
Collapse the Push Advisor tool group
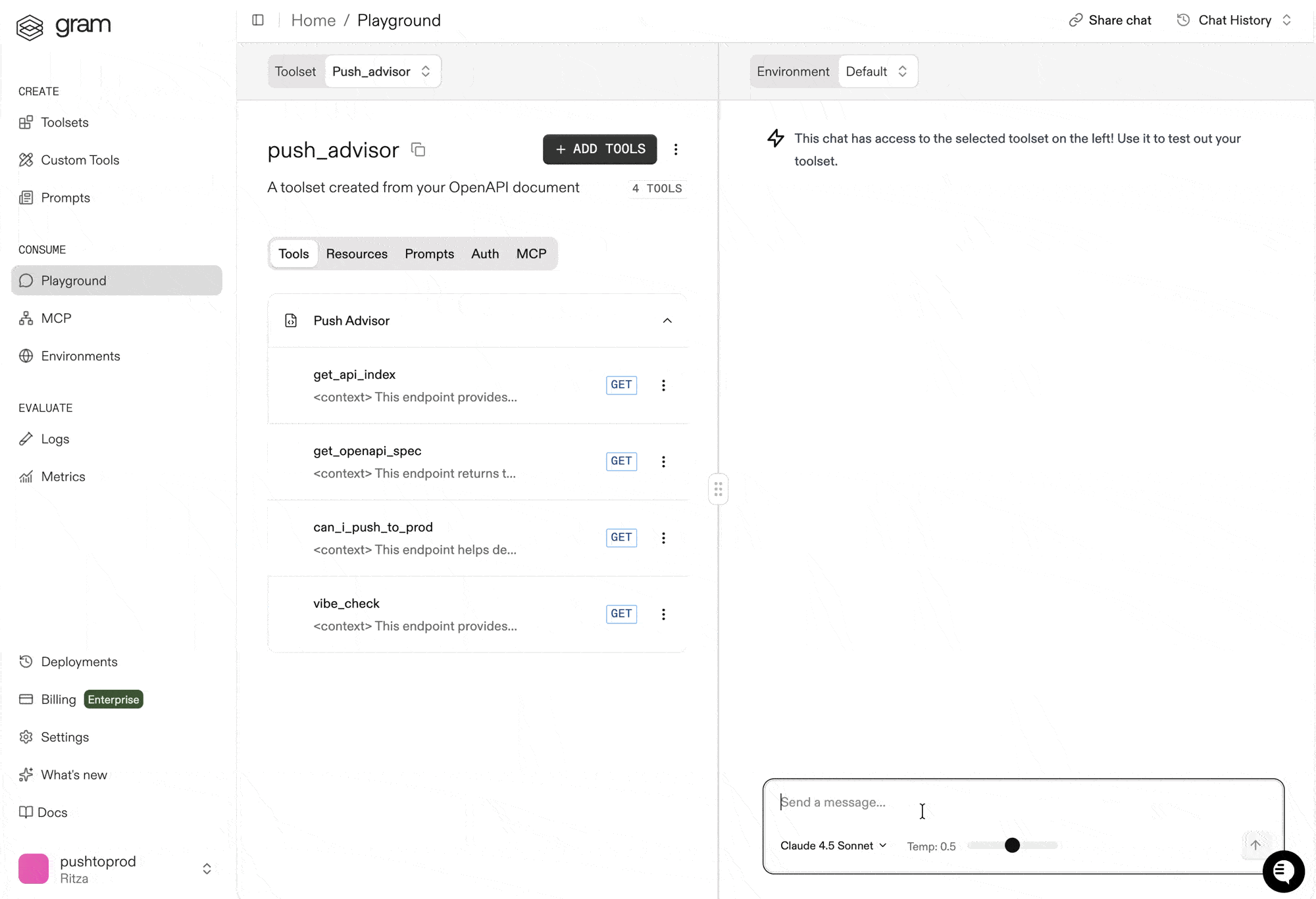[x=667, y=321]
